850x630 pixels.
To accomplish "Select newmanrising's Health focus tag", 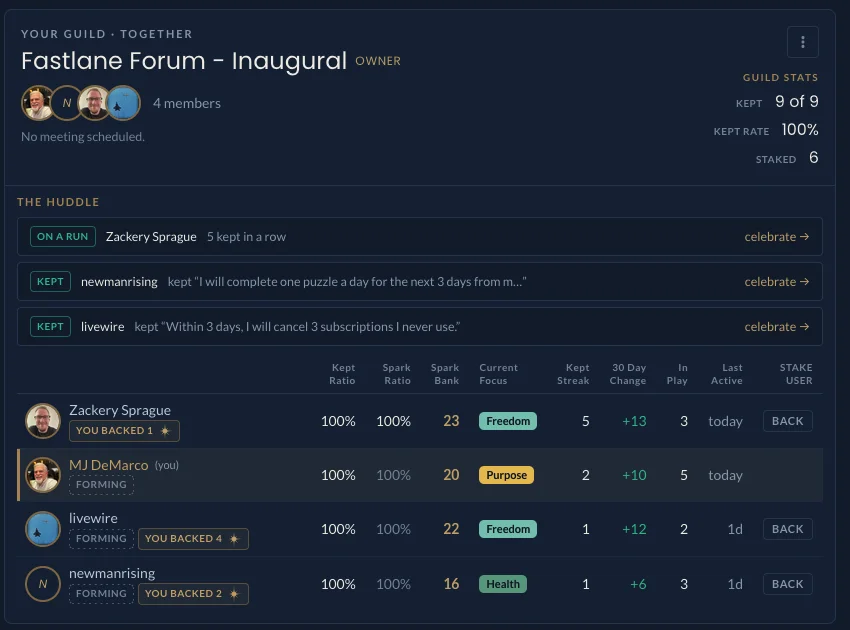I will point(503,584).
